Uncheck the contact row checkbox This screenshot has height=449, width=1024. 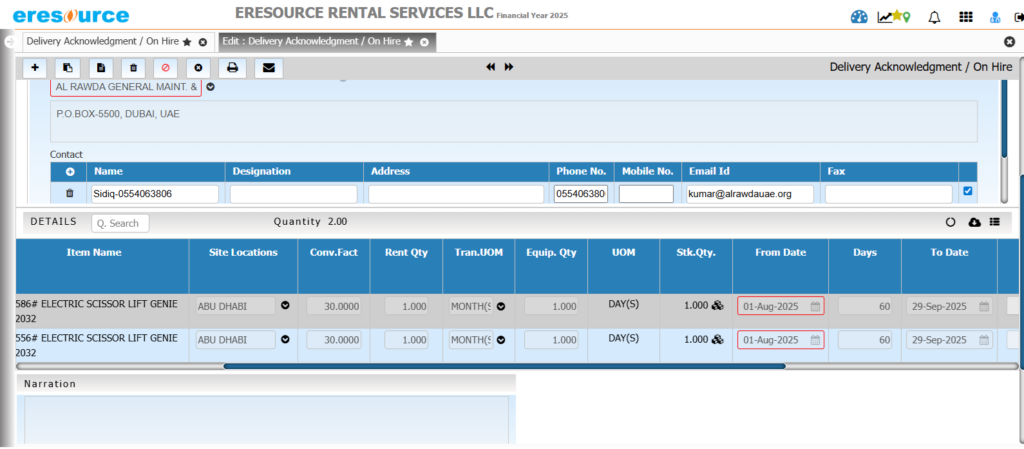coord(967,192)
